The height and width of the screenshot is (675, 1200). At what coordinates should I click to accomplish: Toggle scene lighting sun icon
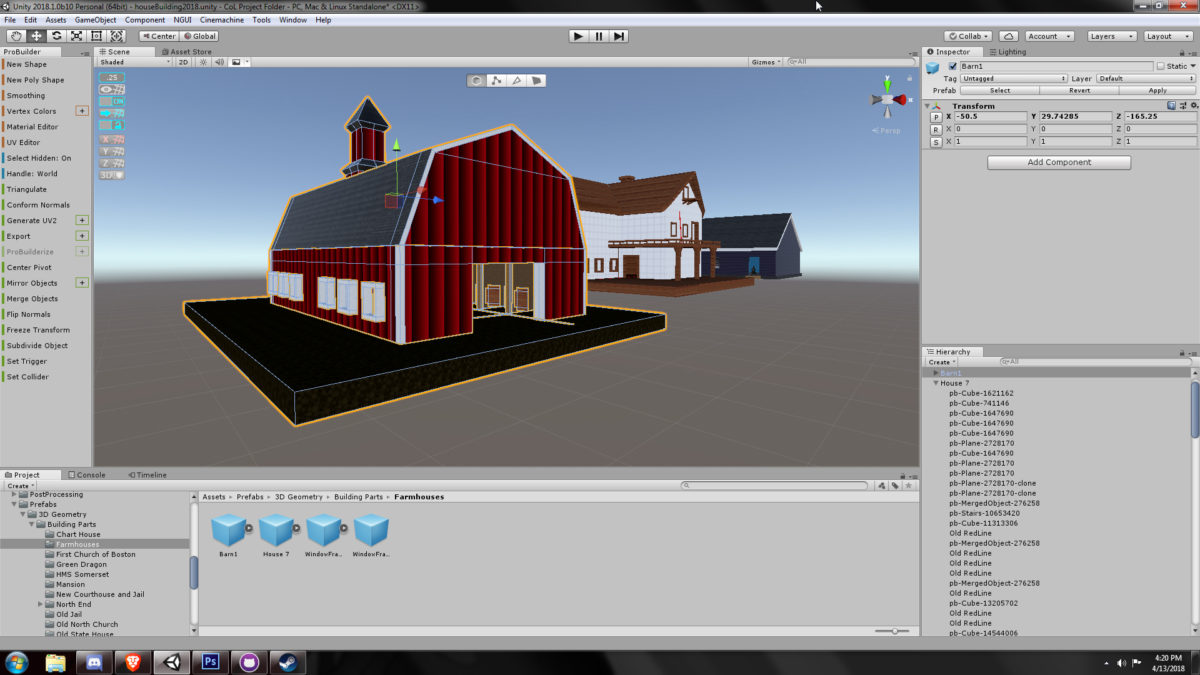click(x=202, y=62)
